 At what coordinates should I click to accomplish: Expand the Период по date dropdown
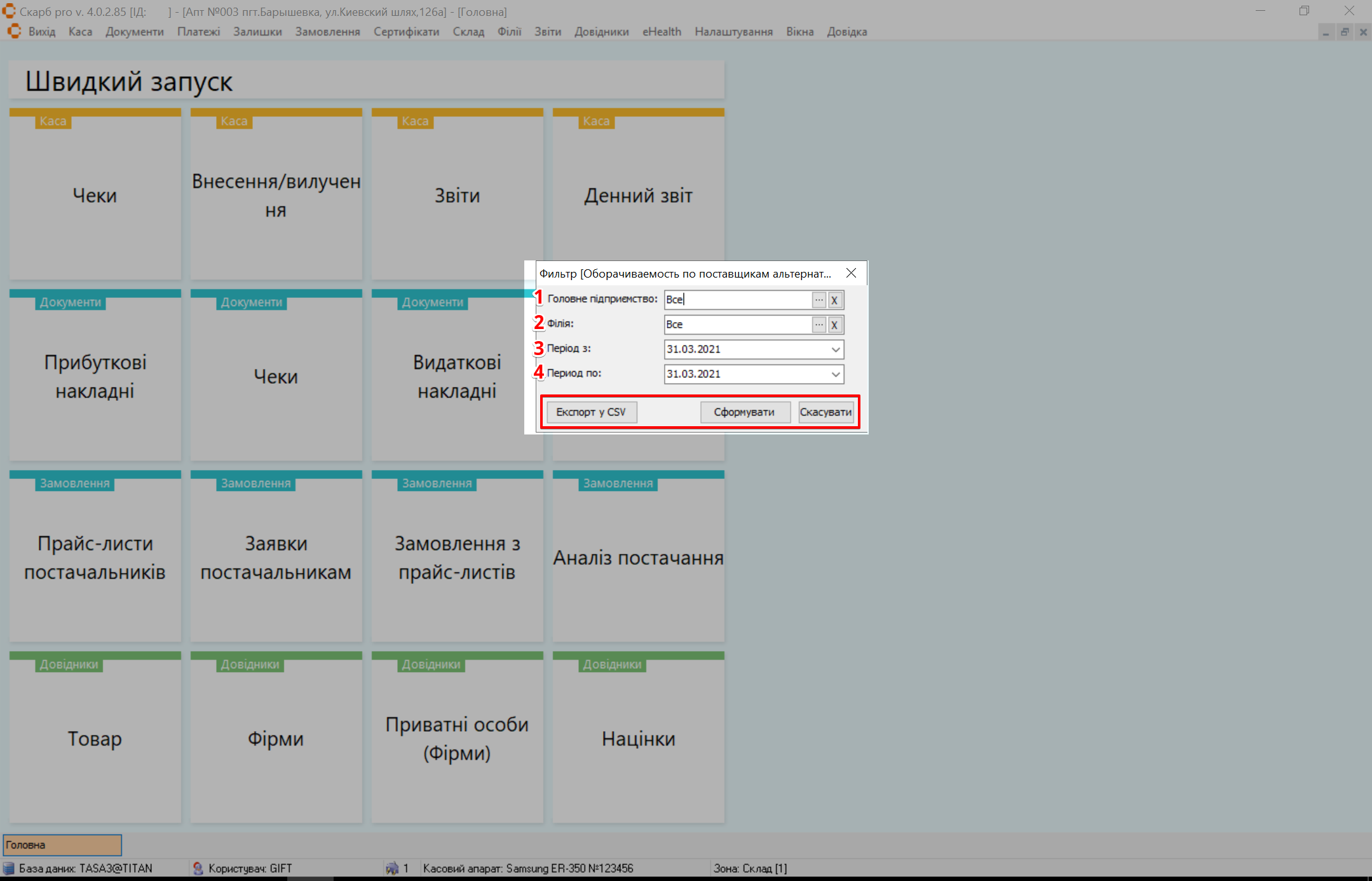pos(835,374)
